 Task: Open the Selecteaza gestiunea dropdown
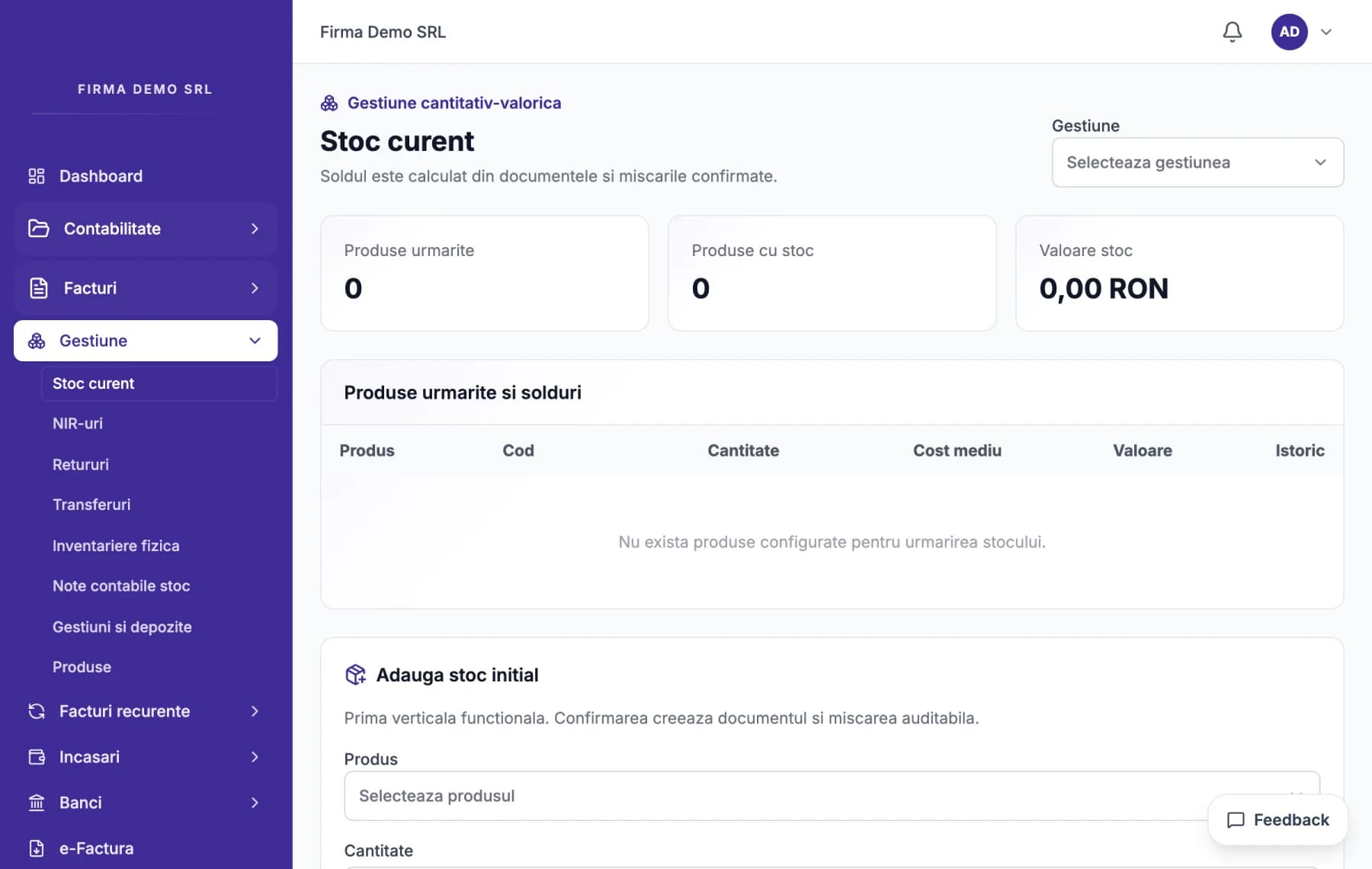[x=1197, y=162]
